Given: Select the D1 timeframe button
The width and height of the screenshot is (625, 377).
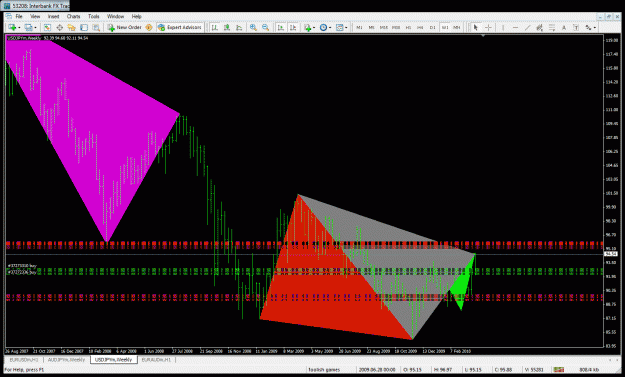Looking at the screenshot, I should point(432,27).
